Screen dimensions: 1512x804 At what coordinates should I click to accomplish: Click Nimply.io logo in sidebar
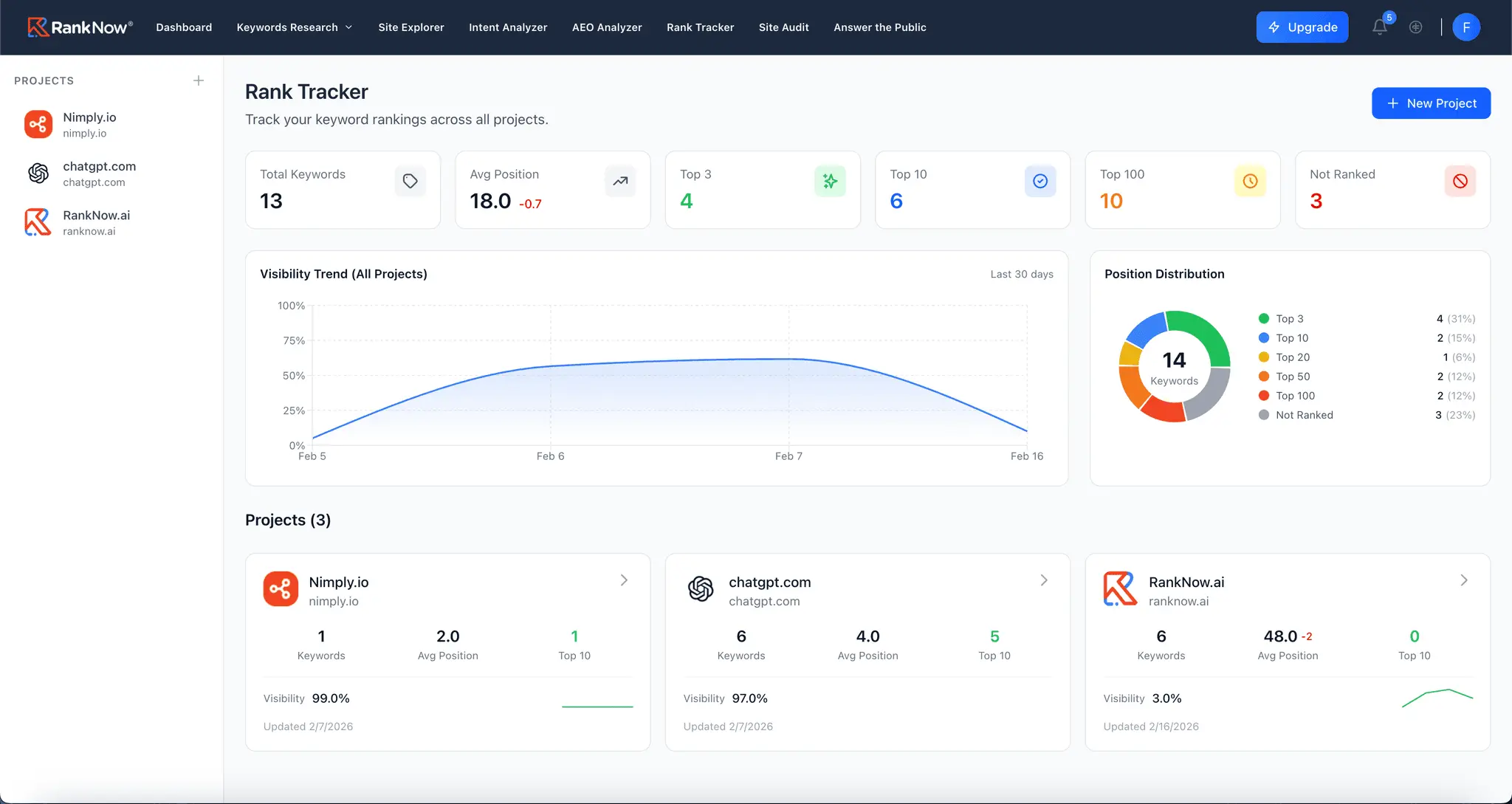tap(38, 124)
